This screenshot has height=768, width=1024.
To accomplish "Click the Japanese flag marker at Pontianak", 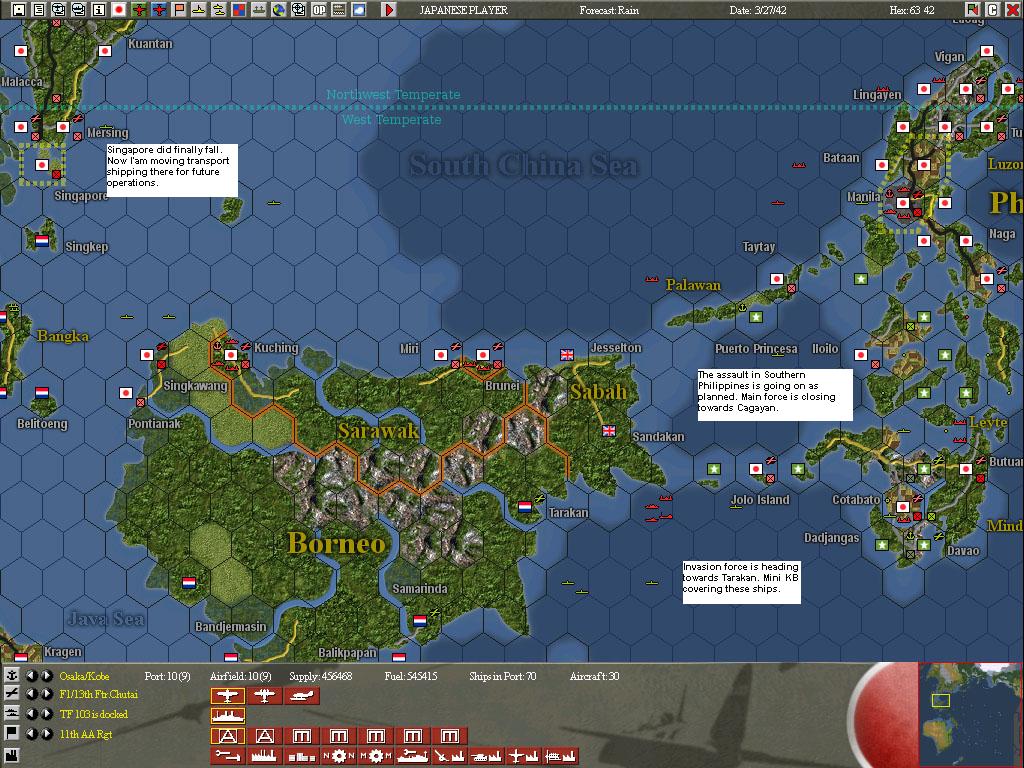I will coord(126,392).
